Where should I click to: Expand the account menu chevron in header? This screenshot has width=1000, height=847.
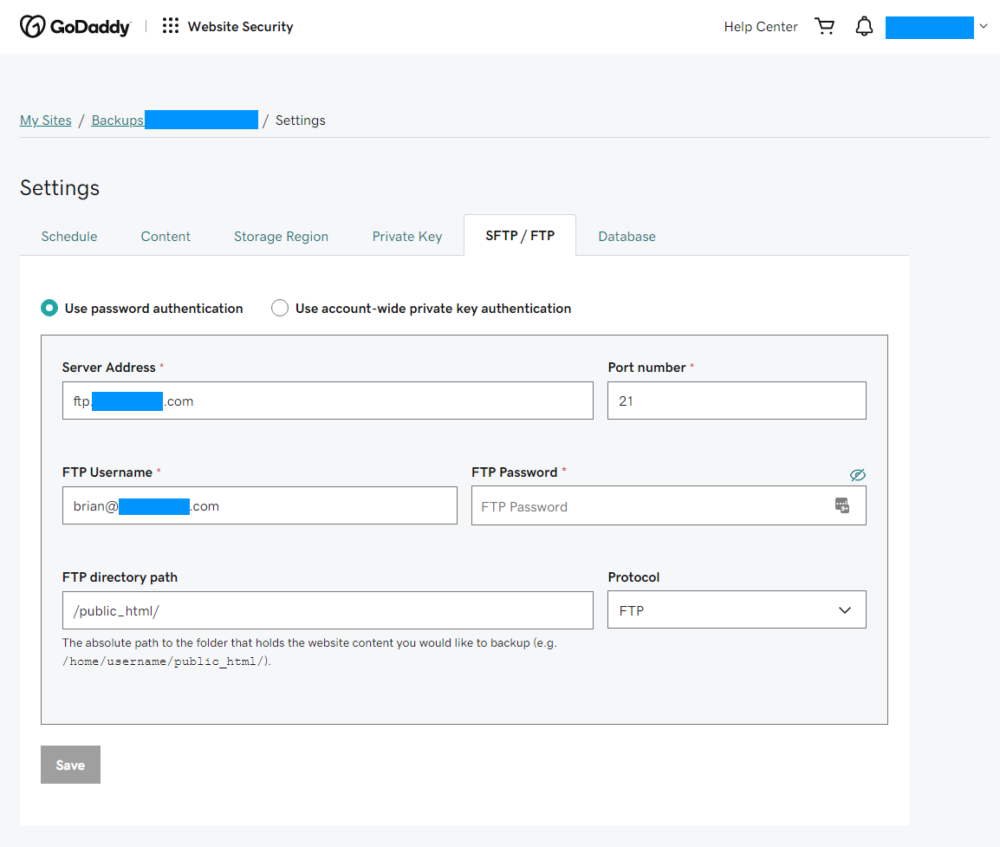coord(983,26)
